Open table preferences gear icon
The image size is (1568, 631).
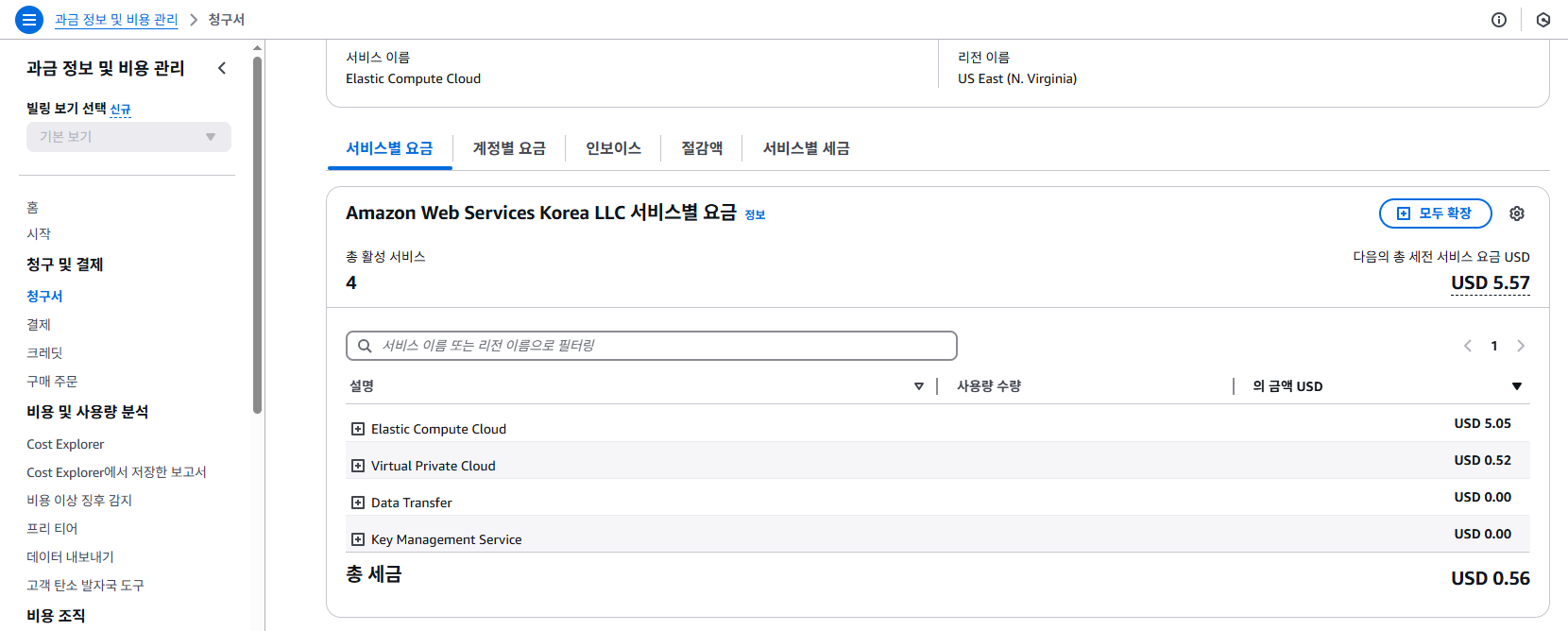(x=1517, y=213)
